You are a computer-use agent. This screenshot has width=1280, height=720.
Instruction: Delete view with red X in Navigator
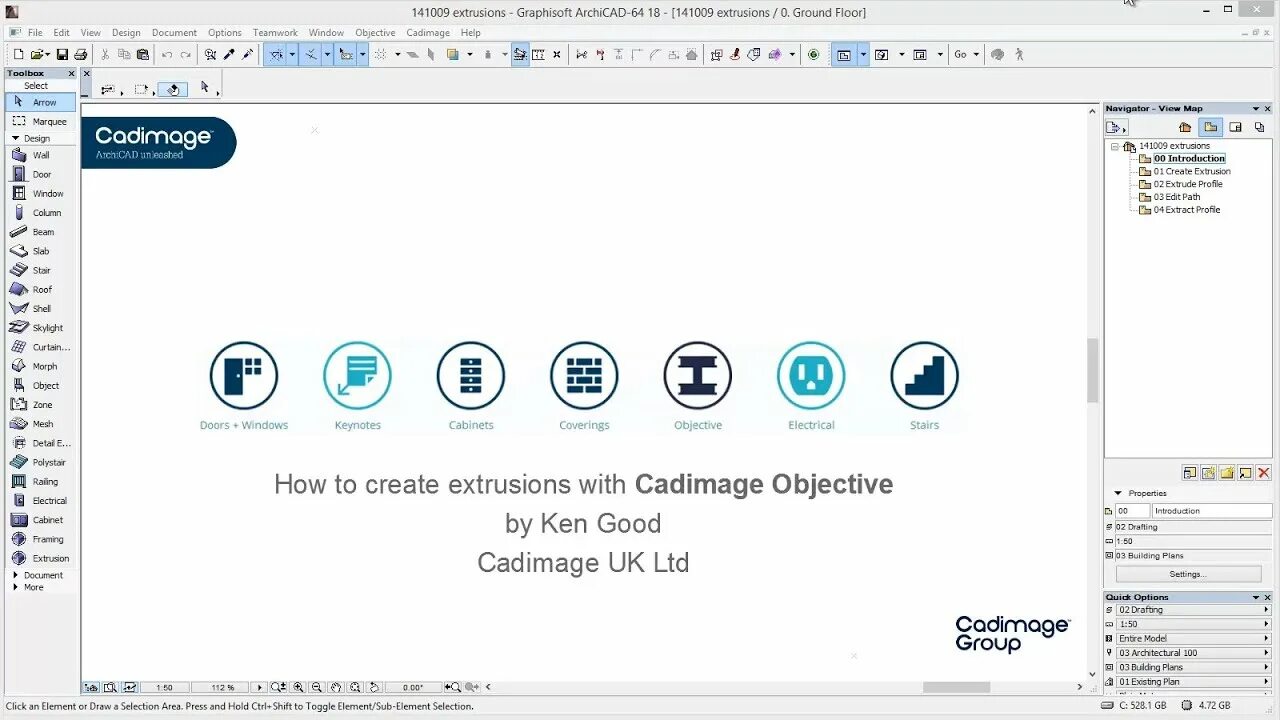coord(1263,473)
